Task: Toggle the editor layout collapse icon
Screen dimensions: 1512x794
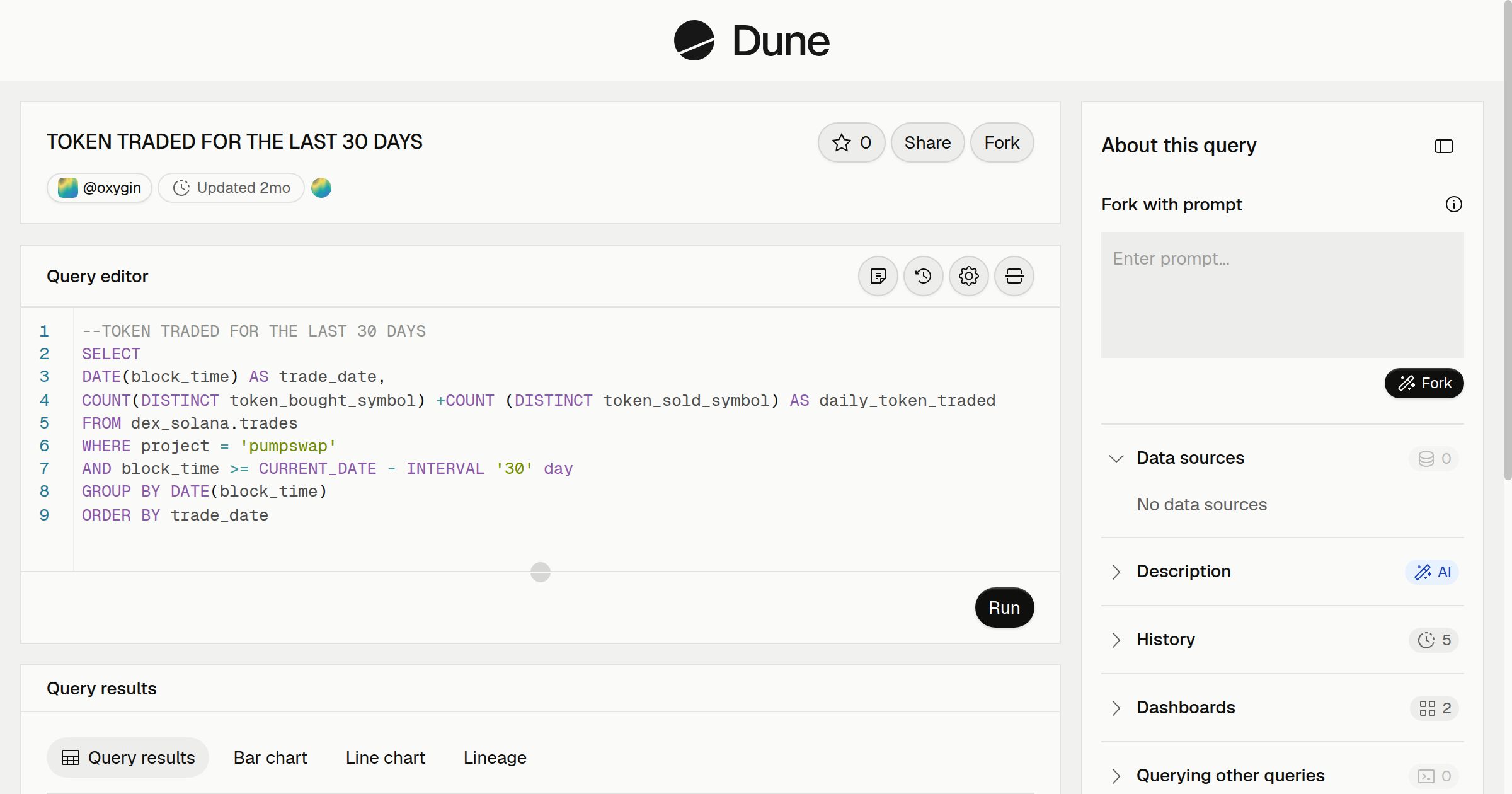Action: pos(1014,276)
